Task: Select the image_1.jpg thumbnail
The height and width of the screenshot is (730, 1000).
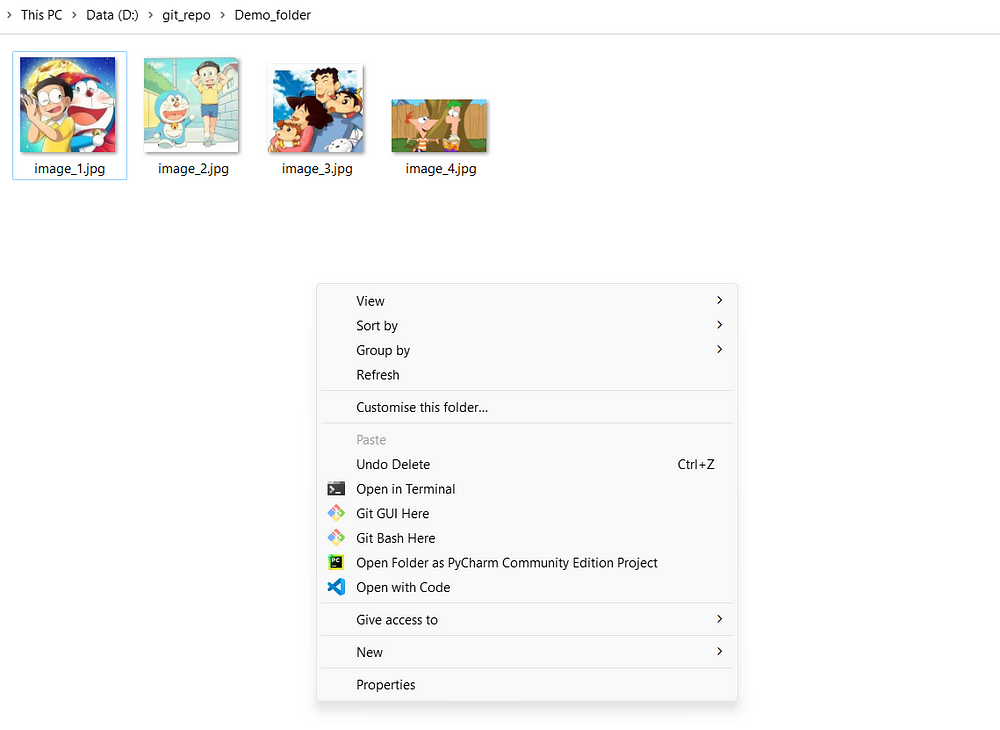Action: (68, 105)
